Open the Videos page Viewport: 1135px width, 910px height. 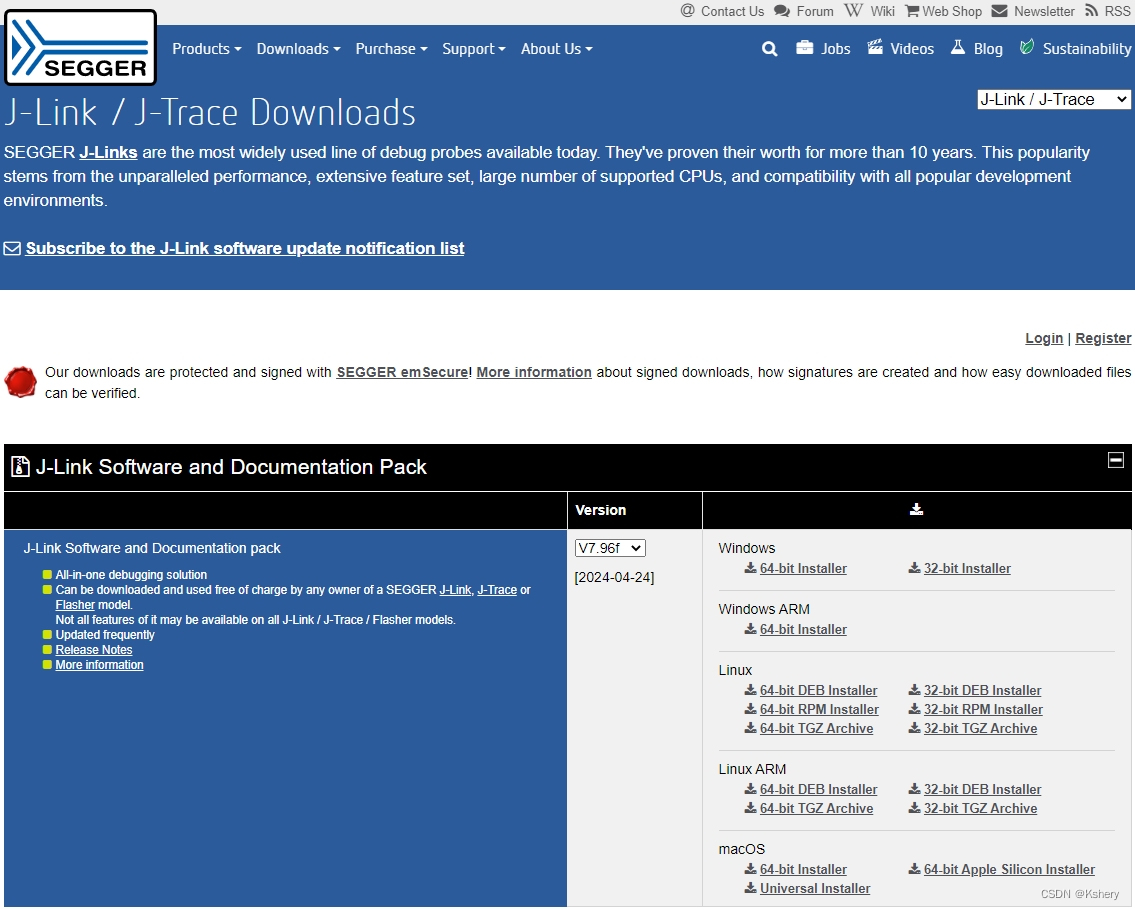(x=912, y=49)
